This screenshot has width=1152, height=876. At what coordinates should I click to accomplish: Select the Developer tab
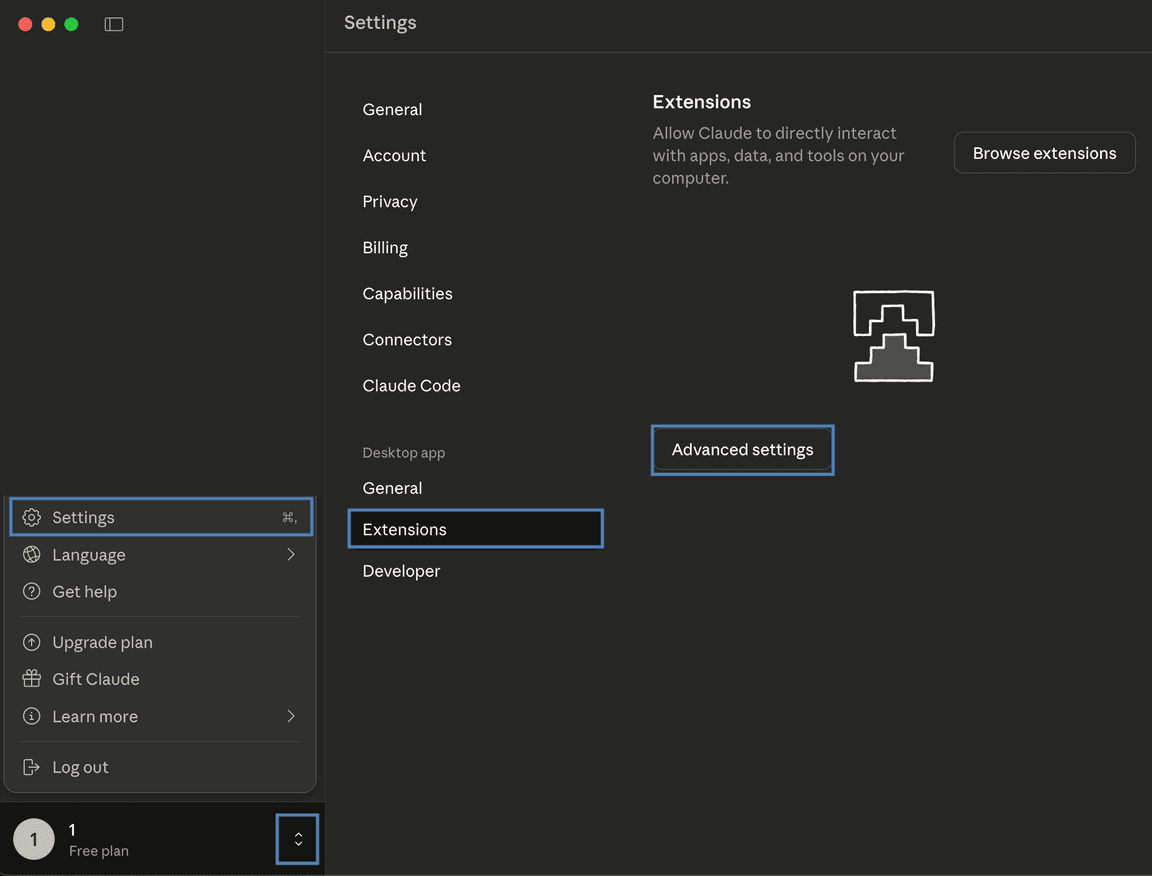[x=401, y=571]
